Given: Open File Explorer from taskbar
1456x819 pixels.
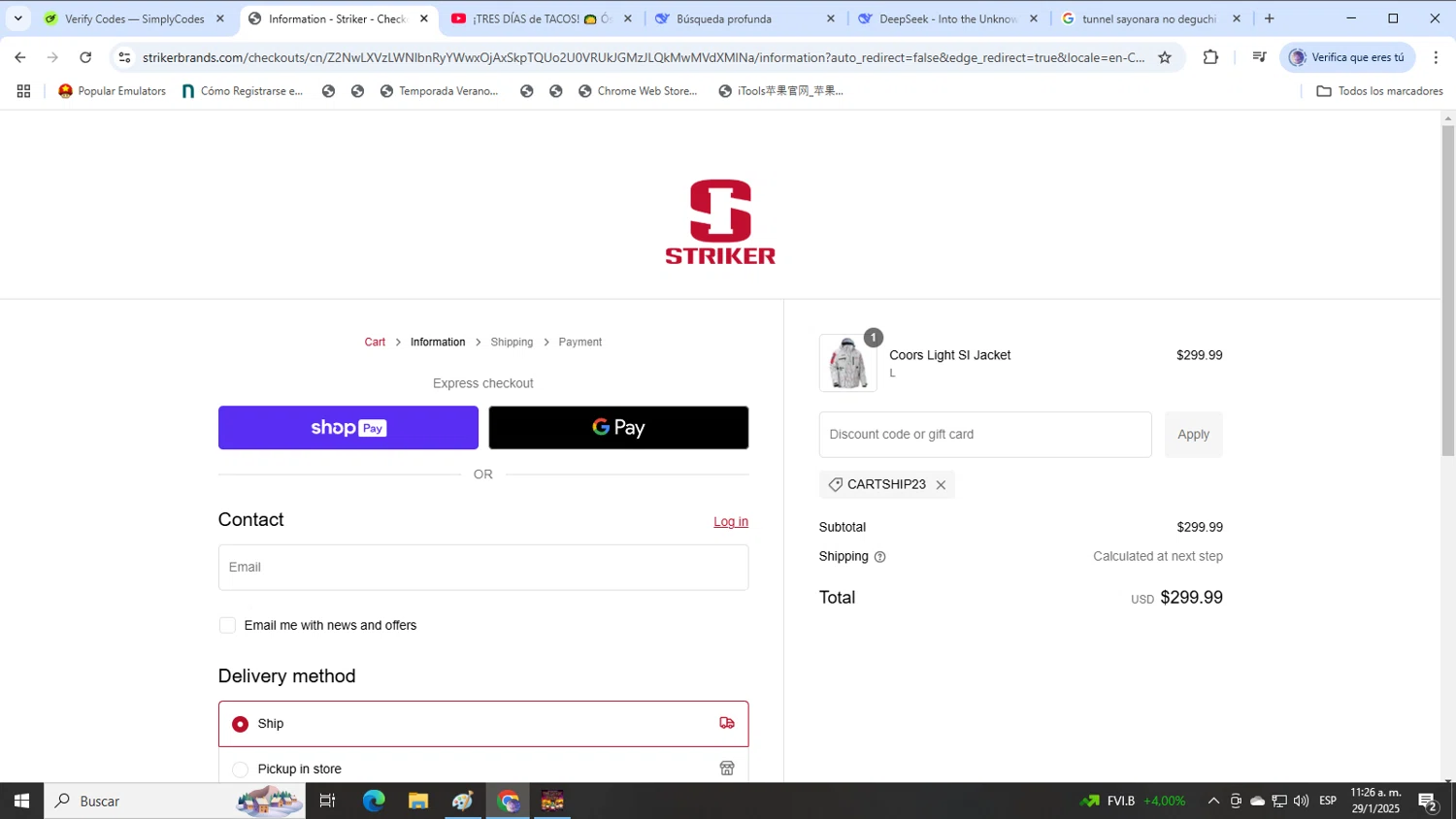Looking at the screenshot, I should pyautogui.click(x=418, y=801).
